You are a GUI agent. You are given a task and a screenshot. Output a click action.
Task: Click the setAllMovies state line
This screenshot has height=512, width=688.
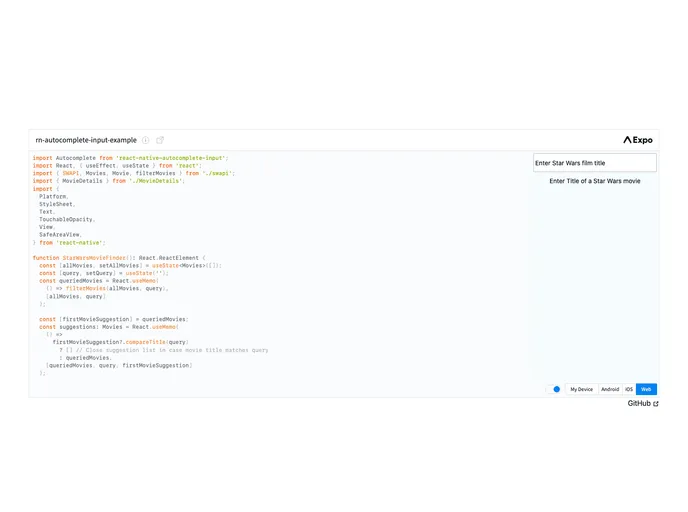click(x=130, y=266)
